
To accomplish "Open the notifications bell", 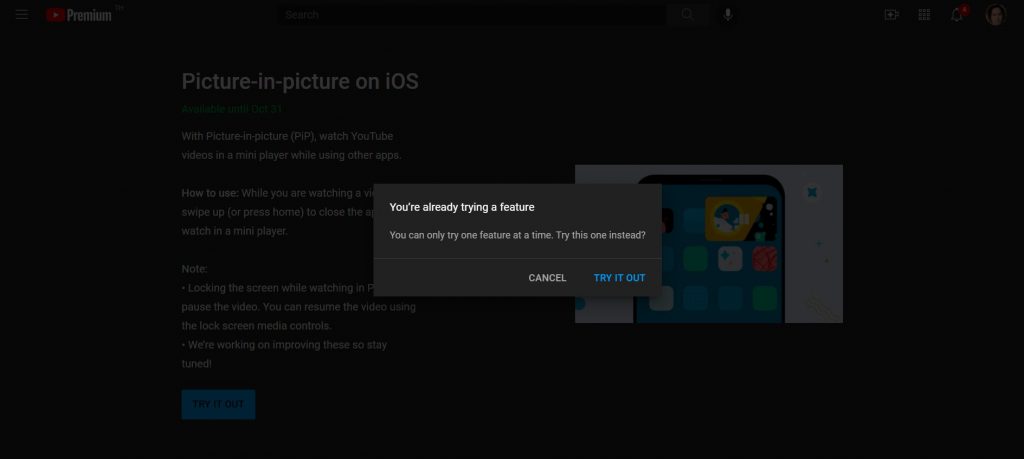I will point(957,14).
